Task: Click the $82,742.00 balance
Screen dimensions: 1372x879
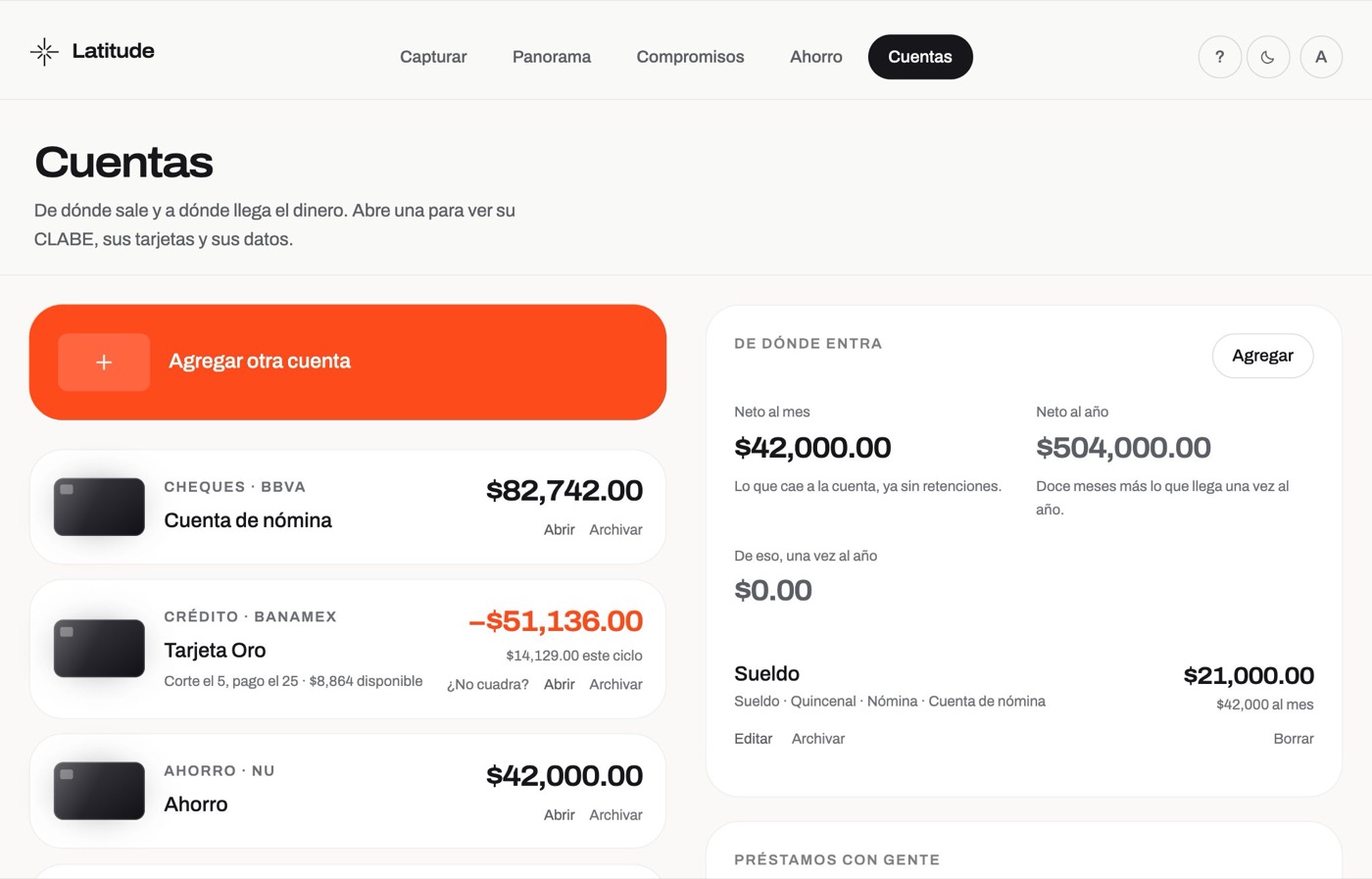Action: click(x=564, y=491)
